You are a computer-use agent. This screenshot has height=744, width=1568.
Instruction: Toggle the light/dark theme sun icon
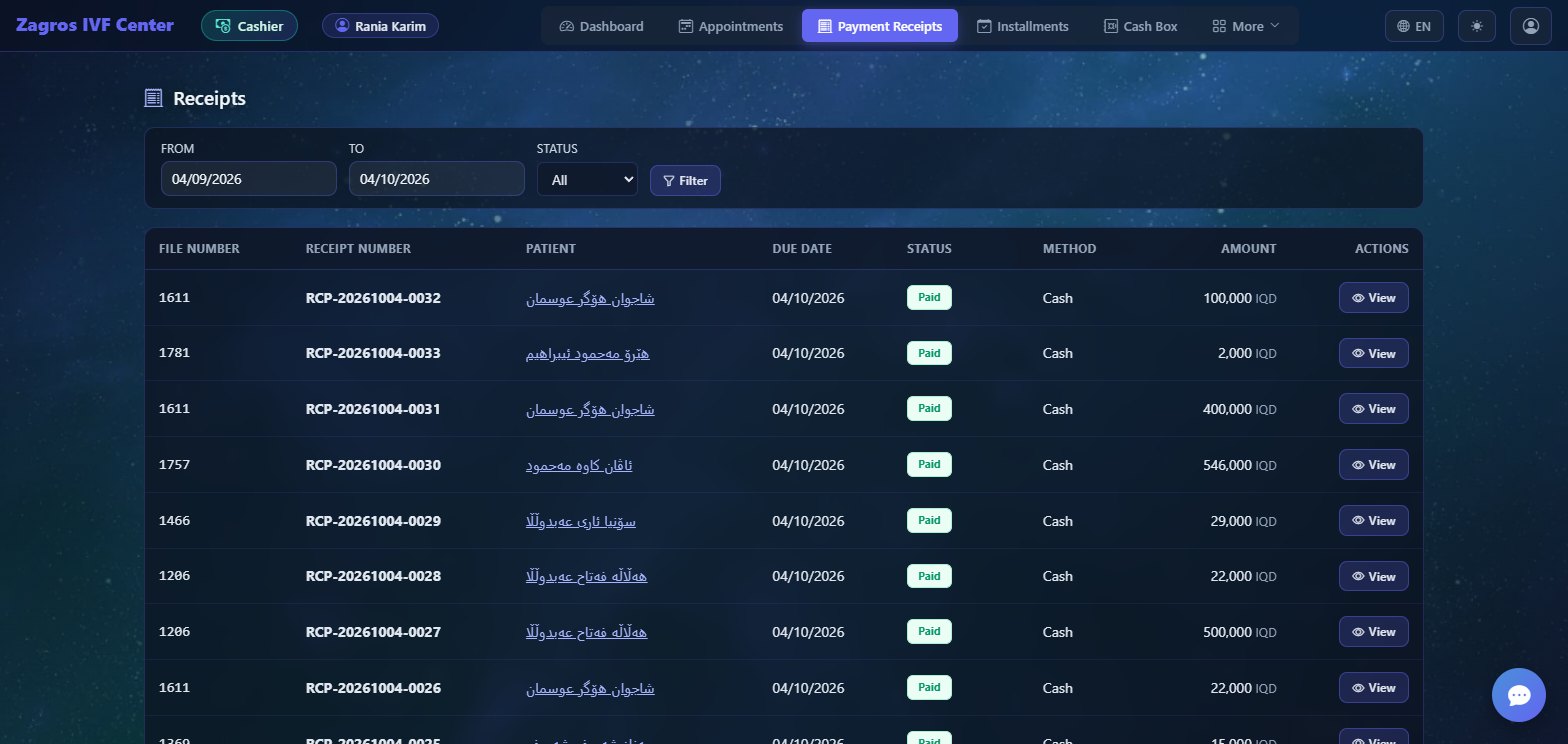[x=1476, y=26]
